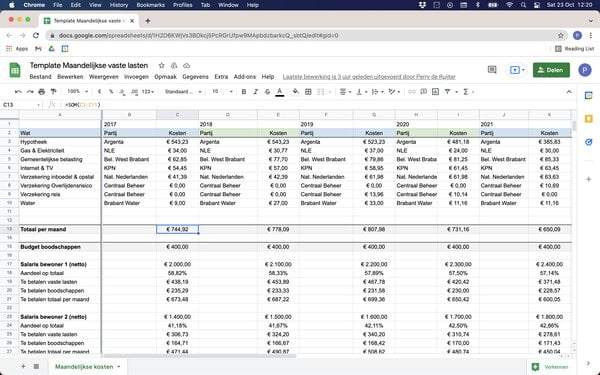Click the Verkennen explore button
The width and height of the screenshot is (600, 375).
(x=551, y=367)
